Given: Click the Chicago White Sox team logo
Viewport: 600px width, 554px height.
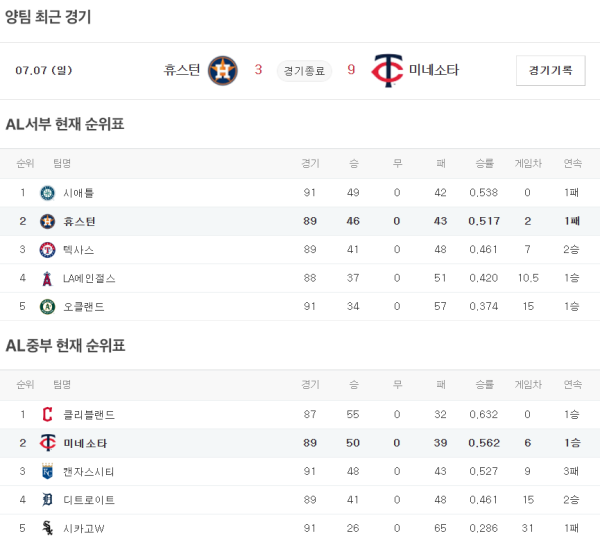Looking at the screenshot, I should pyautogui.click(x=47, y=528).
